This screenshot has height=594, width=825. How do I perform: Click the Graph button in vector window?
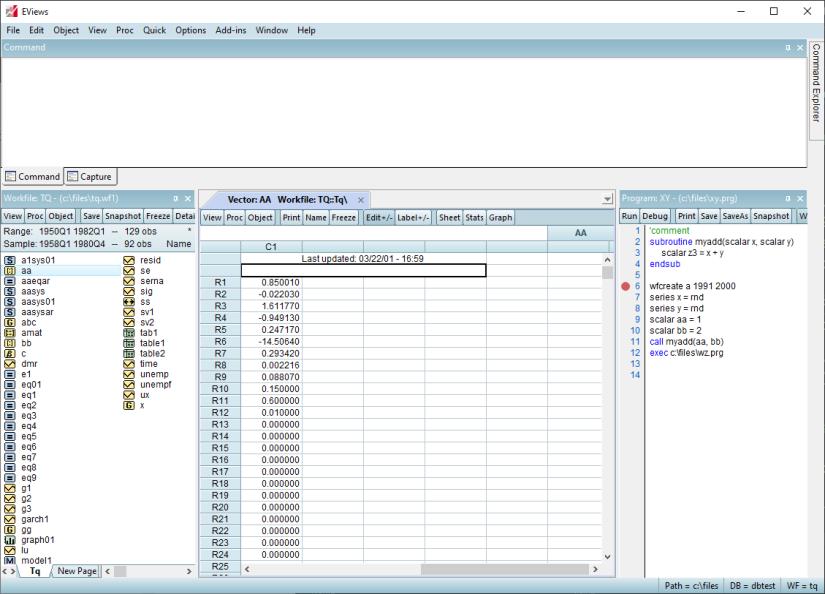click(500, 217)
